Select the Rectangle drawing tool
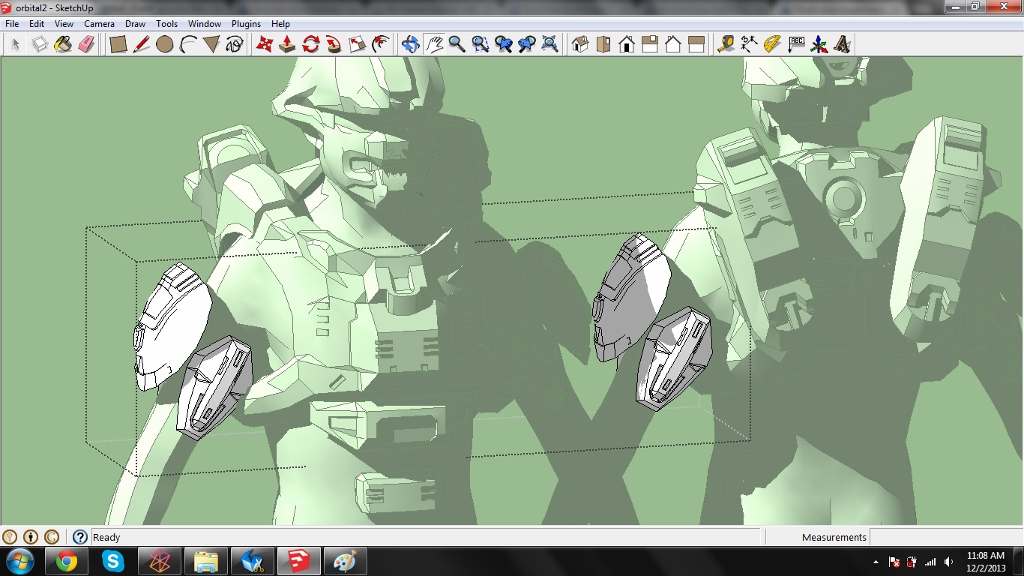This screenshot has width=1024, height=576. click(118, 44)
